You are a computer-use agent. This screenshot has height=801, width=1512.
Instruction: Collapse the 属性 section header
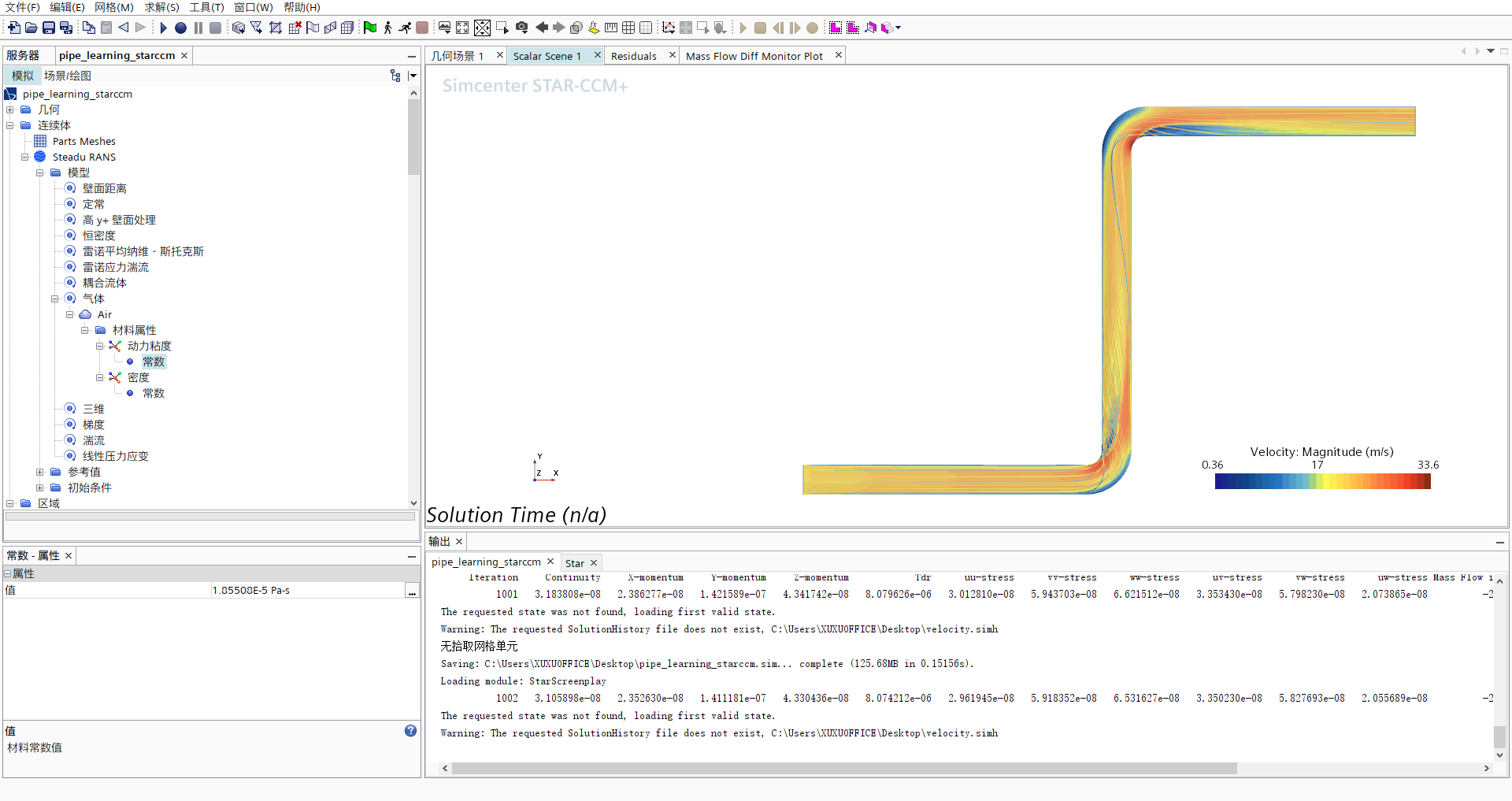tap(8, 573)
